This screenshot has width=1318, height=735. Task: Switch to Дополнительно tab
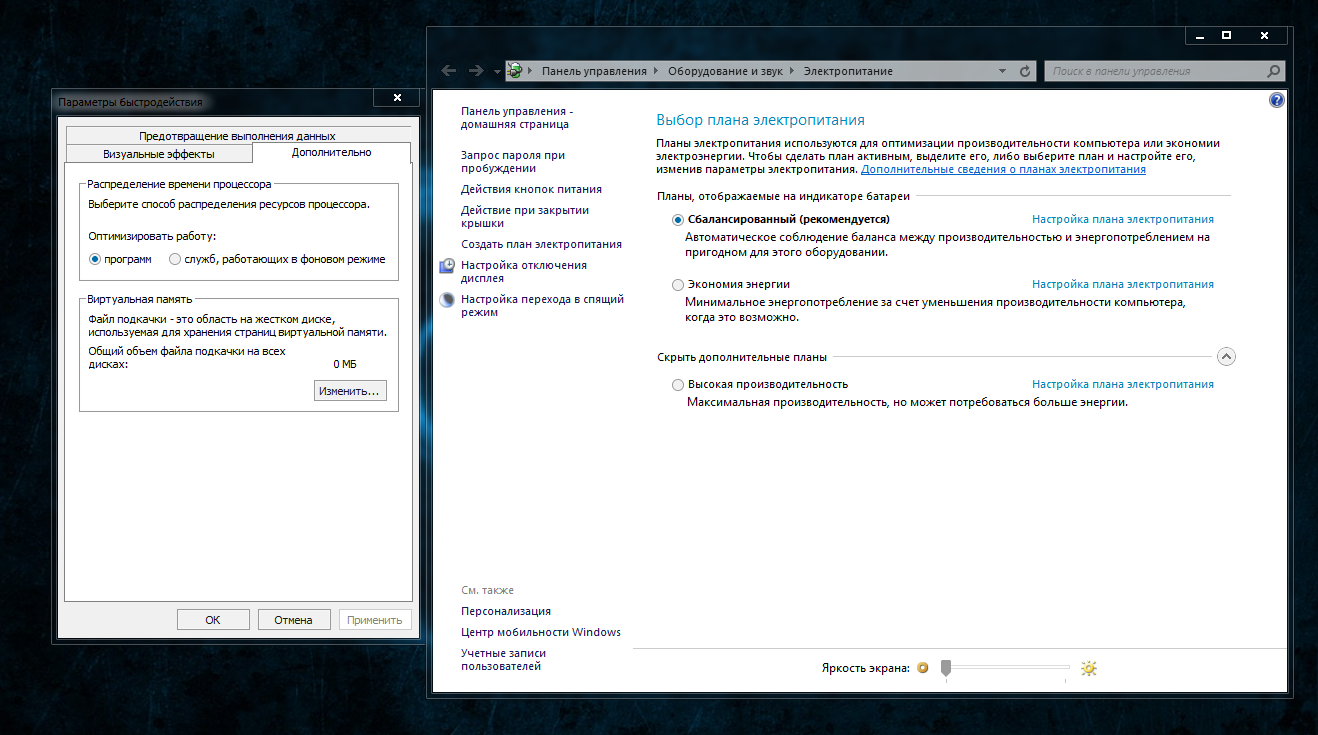pyautogui.click(x=331, y=153)
